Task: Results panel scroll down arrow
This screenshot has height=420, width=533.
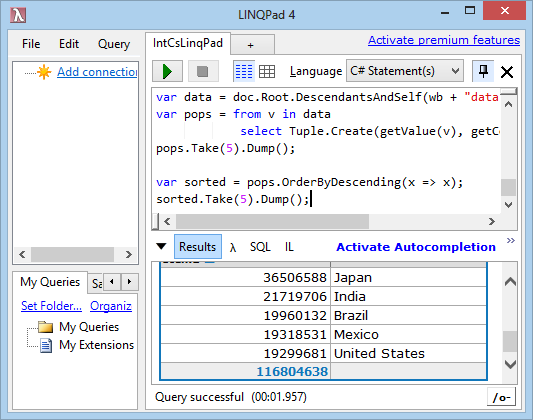Action: click(x=510, y=364)
